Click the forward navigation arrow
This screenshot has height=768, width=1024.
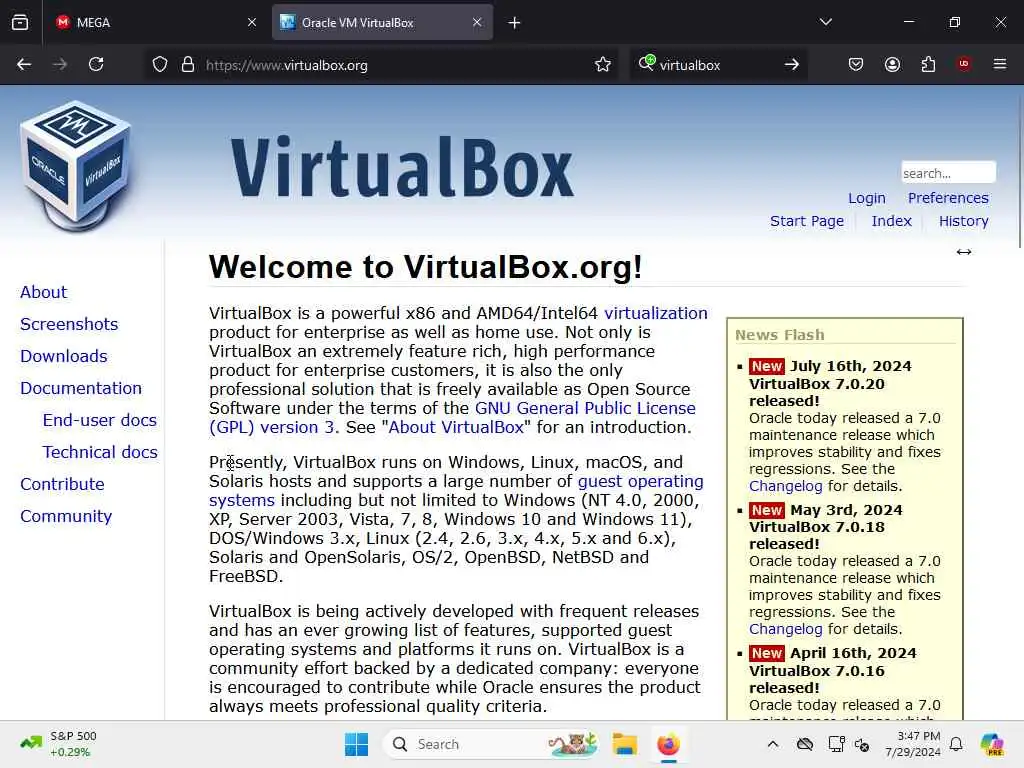(60, 64)
